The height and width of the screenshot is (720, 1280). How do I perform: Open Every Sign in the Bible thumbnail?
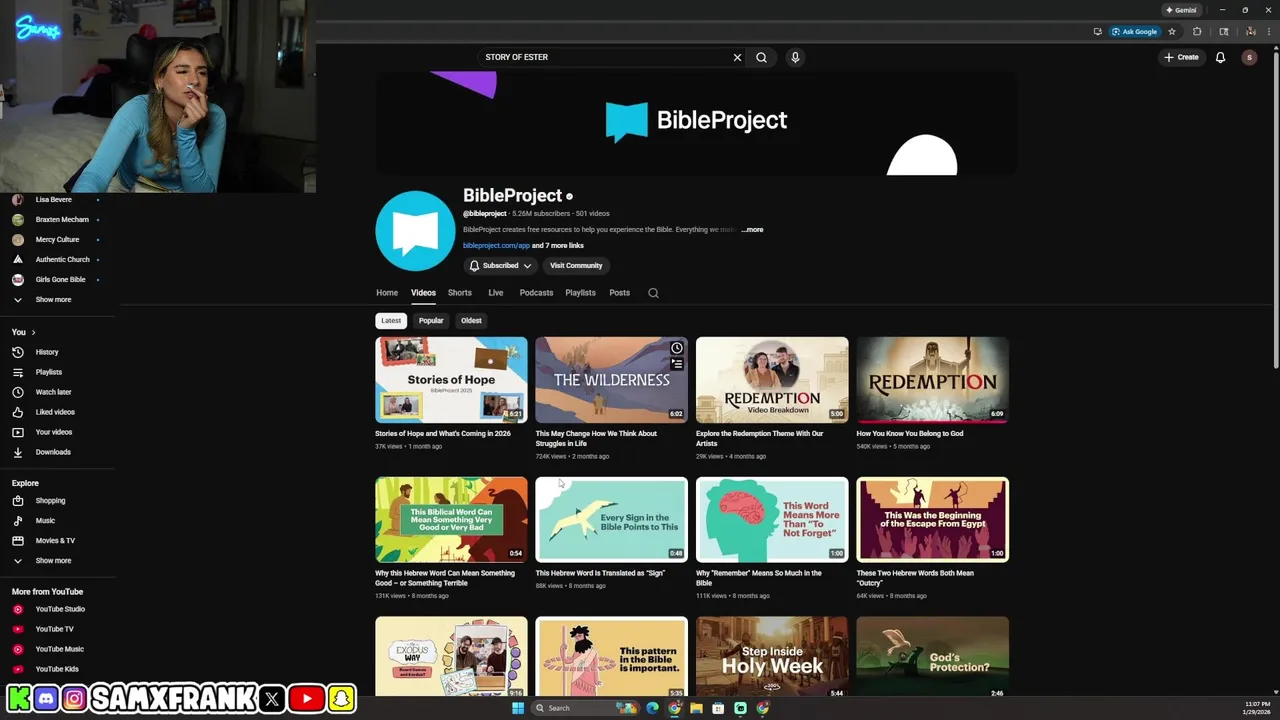(x=611, y=520)
